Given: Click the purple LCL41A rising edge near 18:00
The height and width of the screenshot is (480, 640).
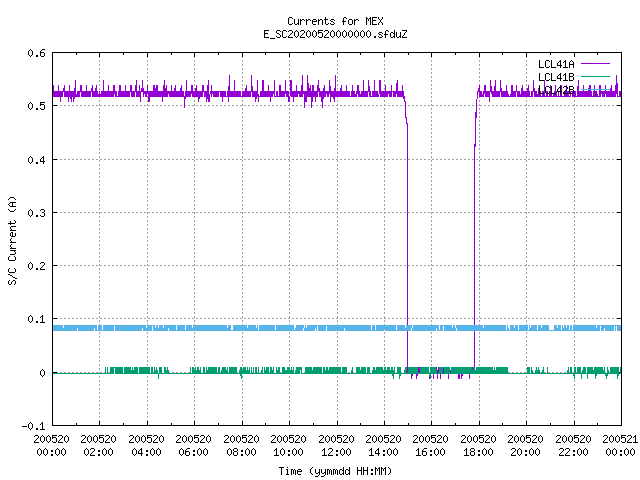Looking at the screenshot, I should (474, 245).
